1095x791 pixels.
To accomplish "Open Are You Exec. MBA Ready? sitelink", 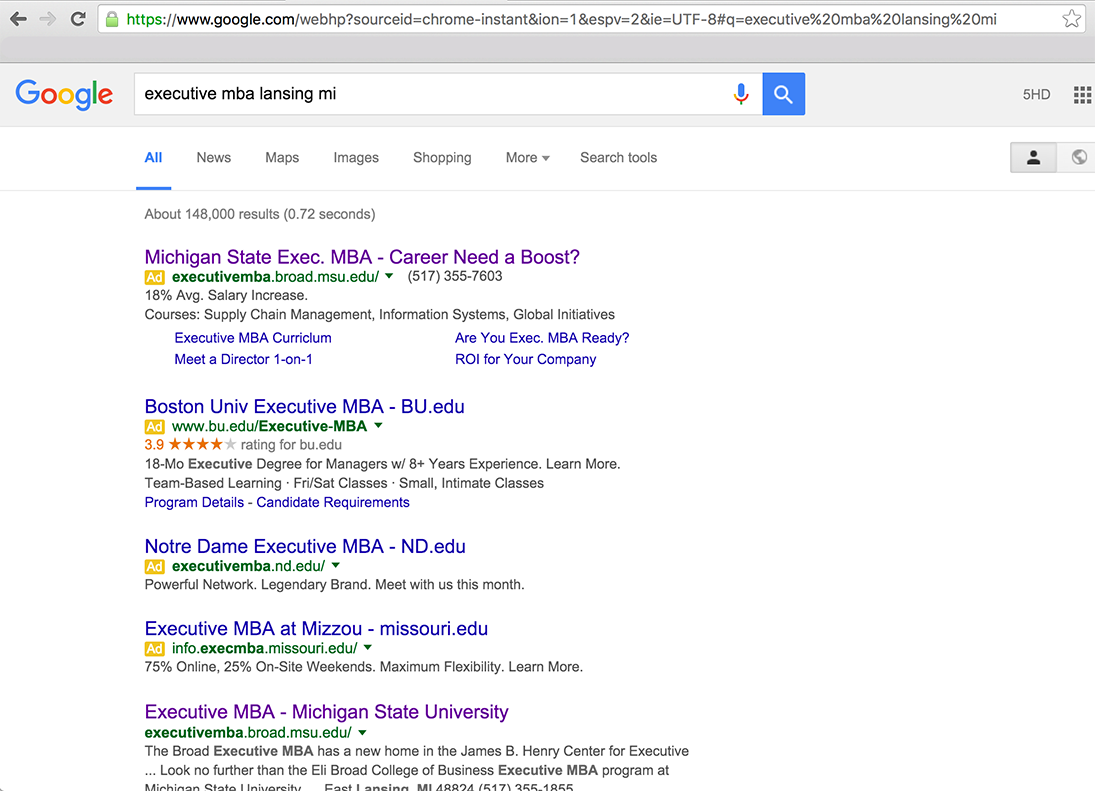I will coord(542,338).
